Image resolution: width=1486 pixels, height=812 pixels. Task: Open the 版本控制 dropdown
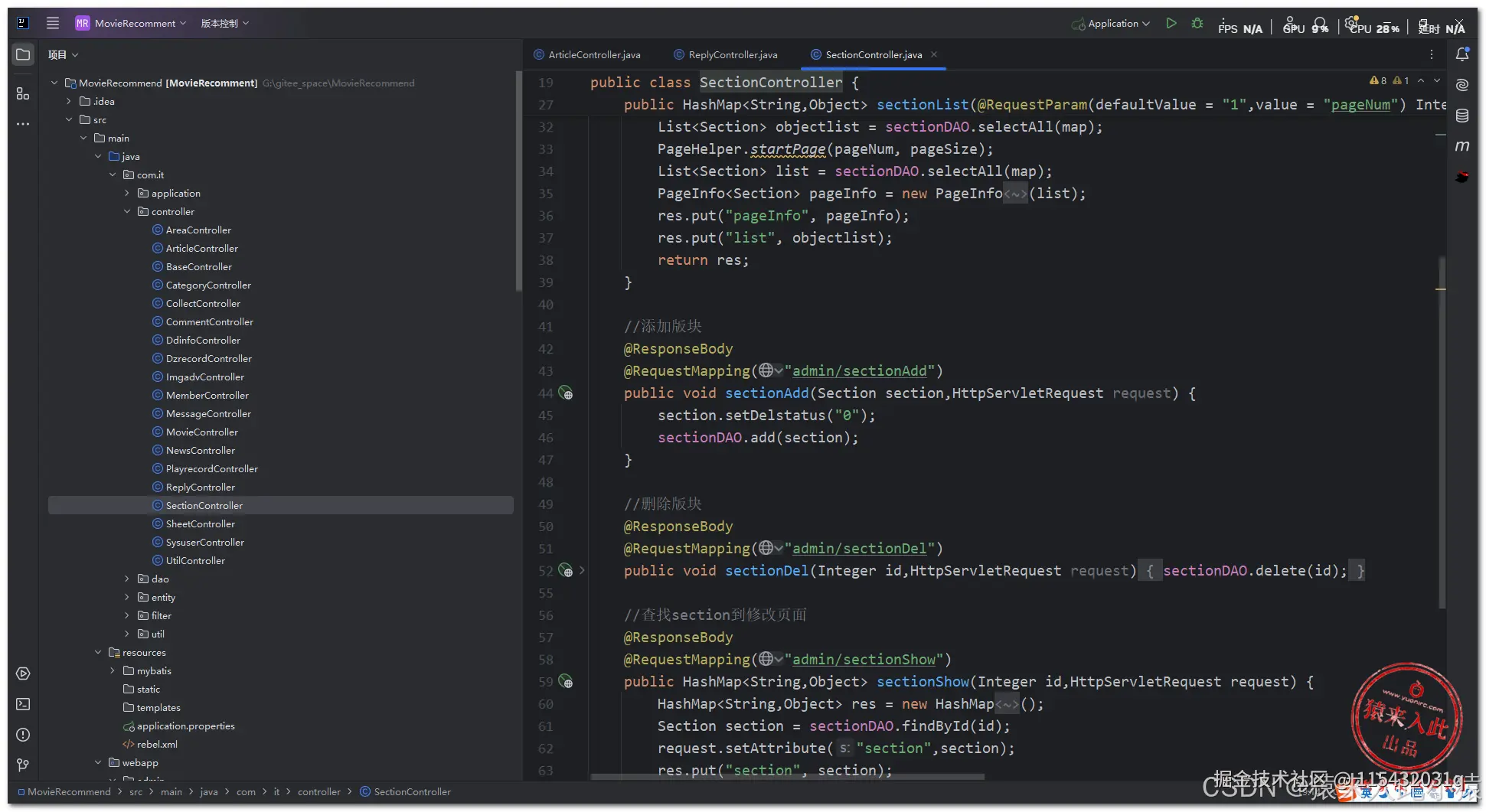coord(225,23)
